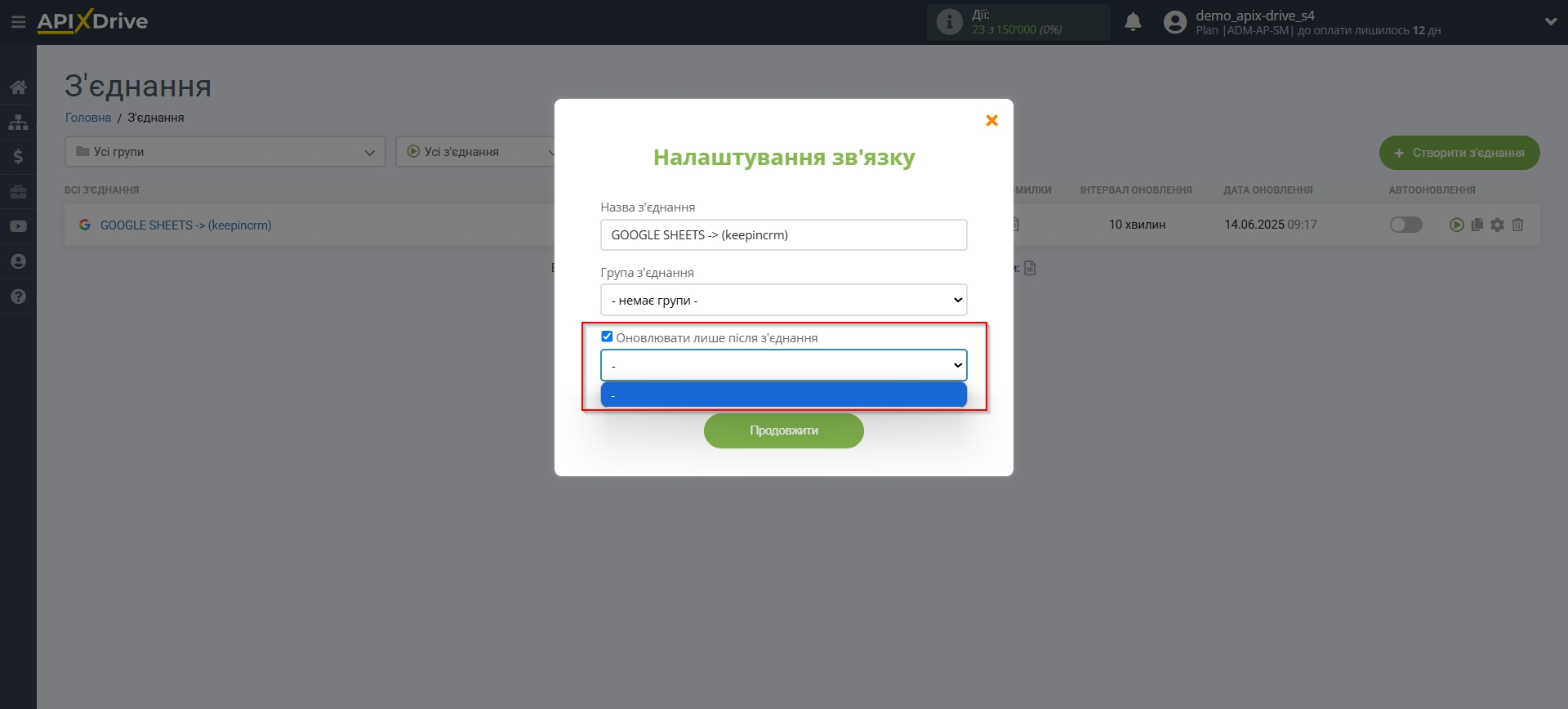Open the briefcase sidebar icon
1568x709 pixels.
tap(18, 192)
